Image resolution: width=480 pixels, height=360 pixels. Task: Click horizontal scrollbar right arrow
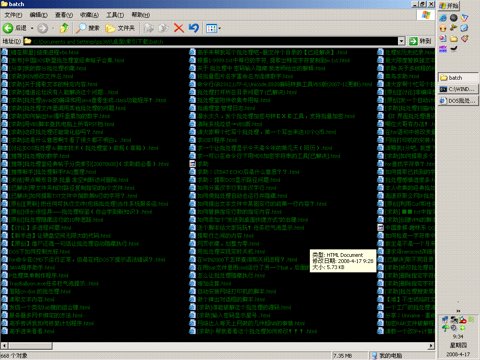(431, 346)
